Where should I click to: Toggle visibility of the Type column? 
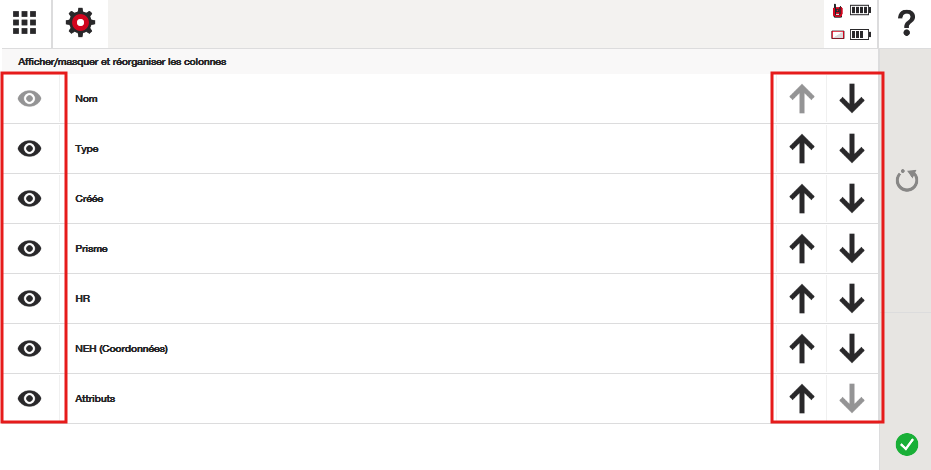31,149
